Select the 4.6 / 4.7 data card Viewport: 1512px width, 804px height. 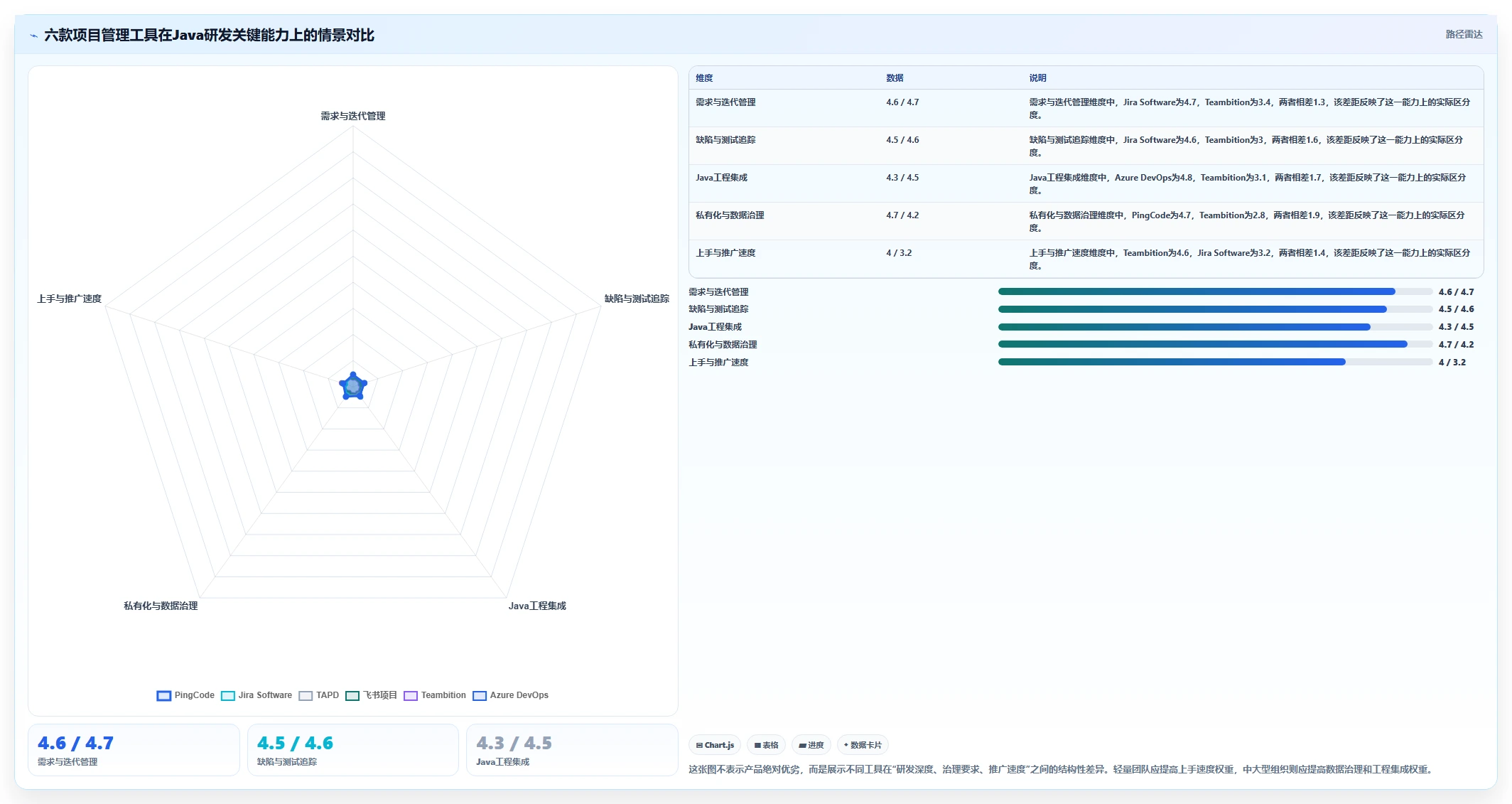(134, 750)
